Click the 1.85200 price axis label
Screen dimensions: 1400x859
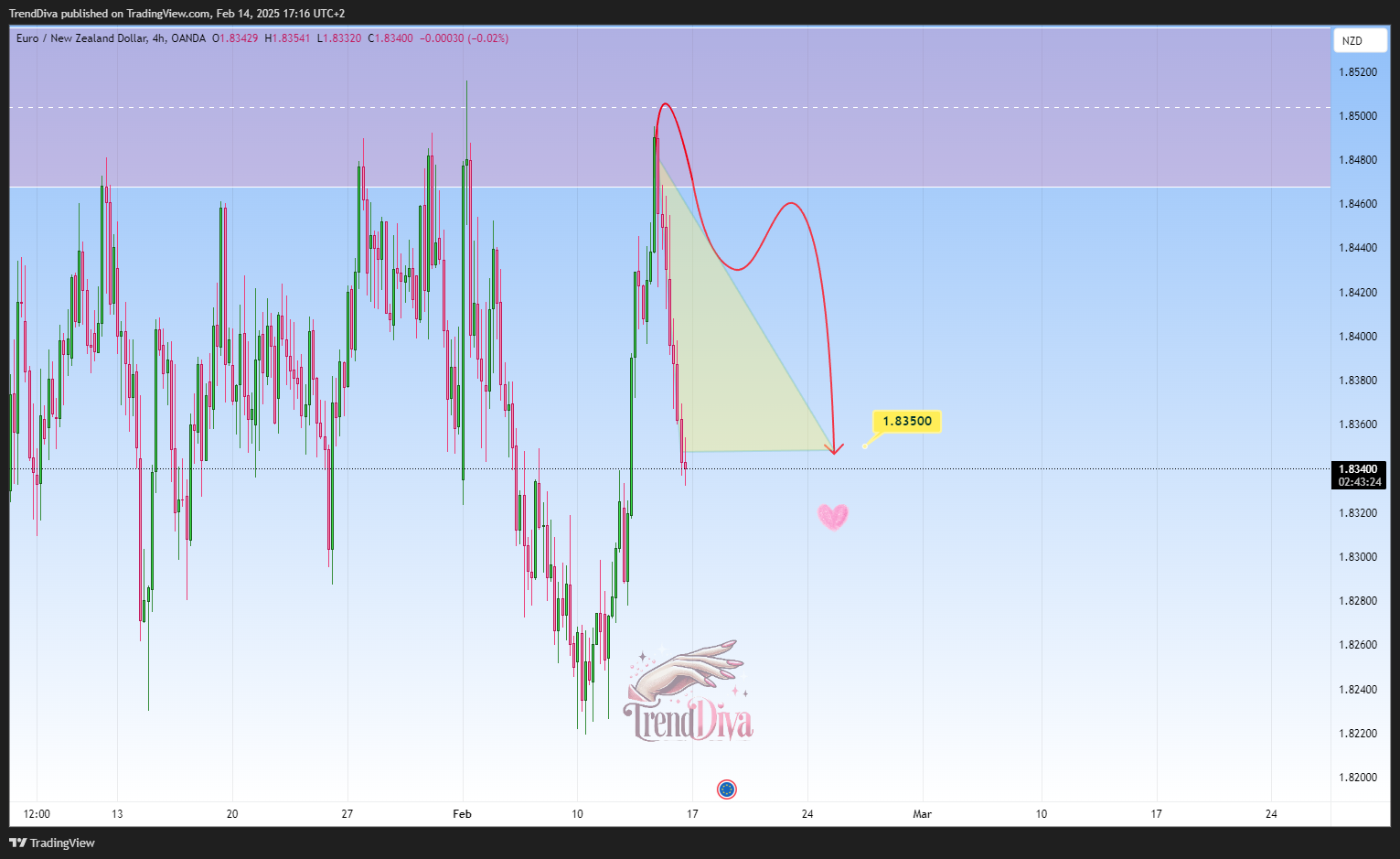(1358, 72)
